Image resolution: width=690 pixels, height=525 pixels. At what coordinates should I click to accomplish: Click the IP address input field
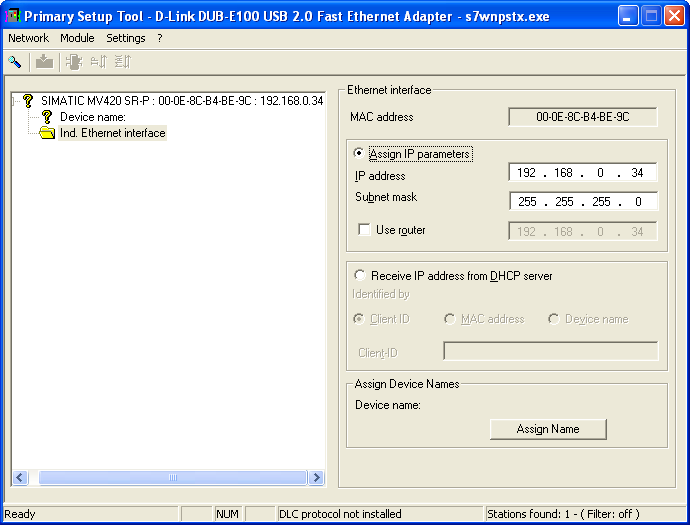tap(583, 173)
